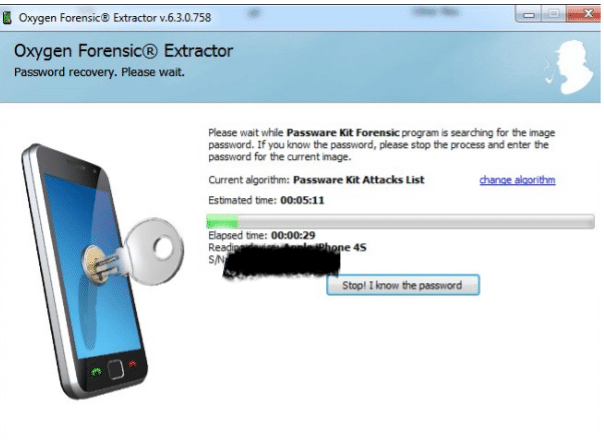
Task: Click the Sherlock detective silhouette logo
Action: (x=570, y=67)
